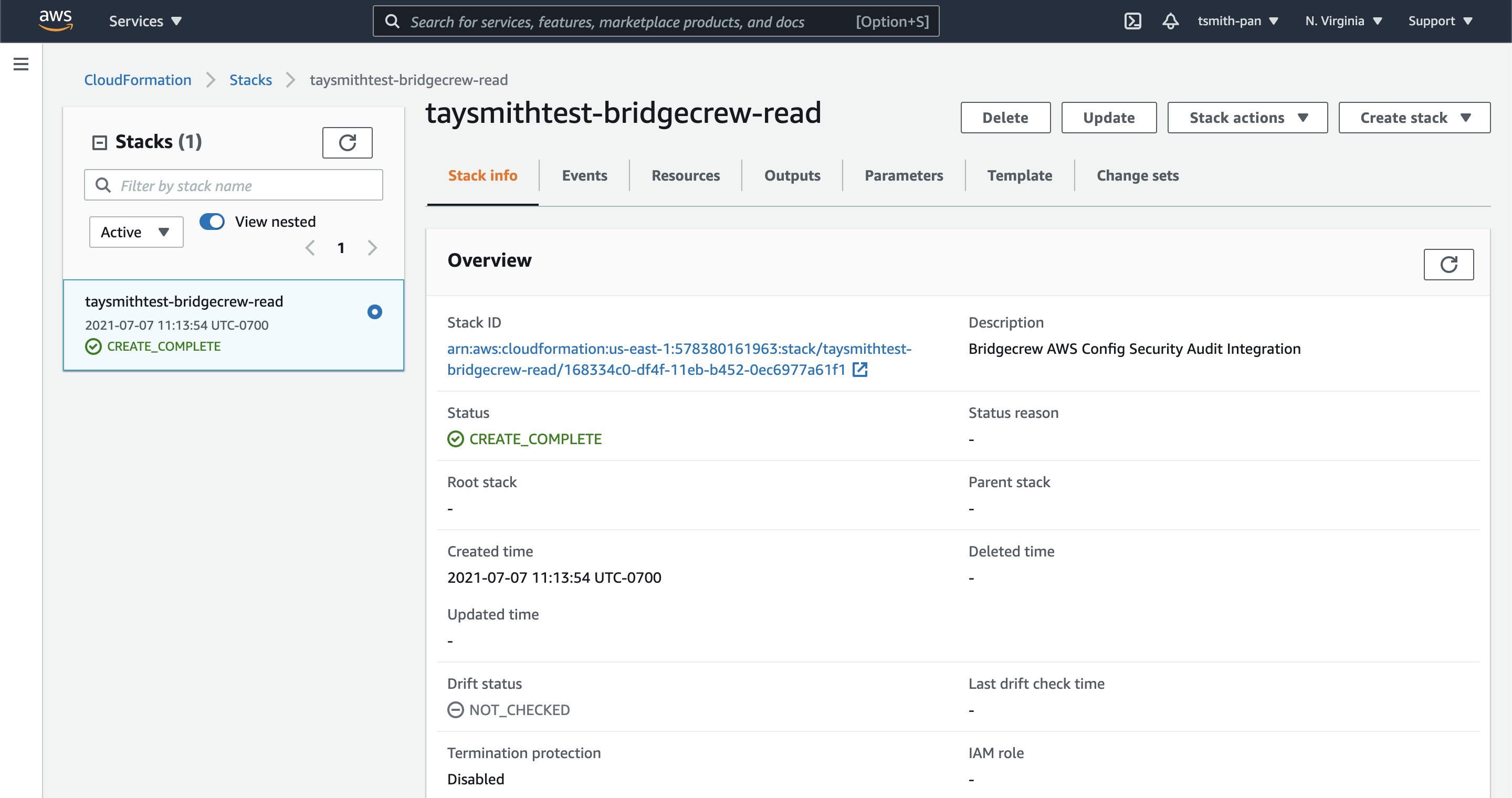Go to previous stacks page

[x=310, y=248]
